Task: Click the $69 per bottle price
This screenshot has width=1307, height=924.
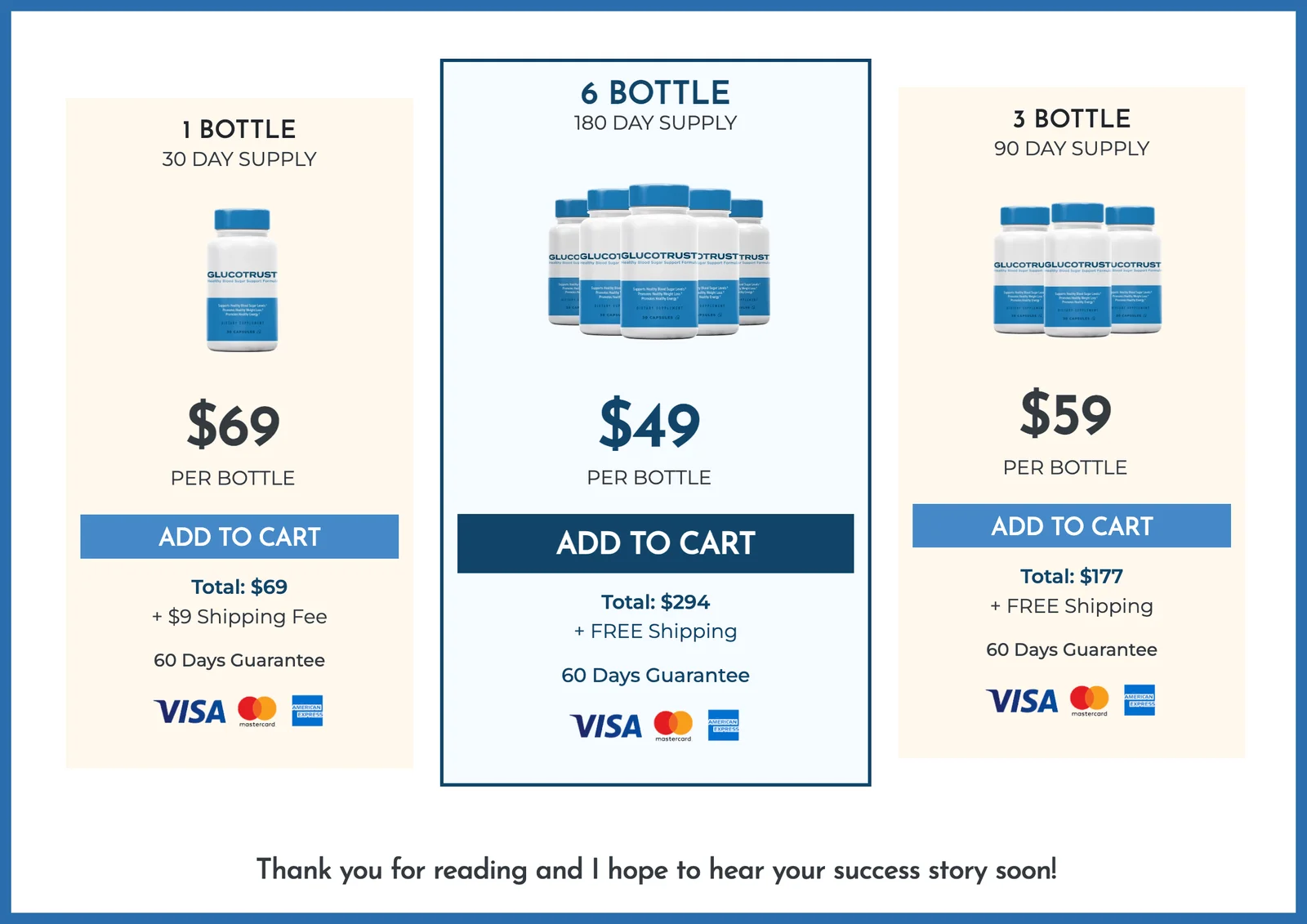Action: [234, 425]
